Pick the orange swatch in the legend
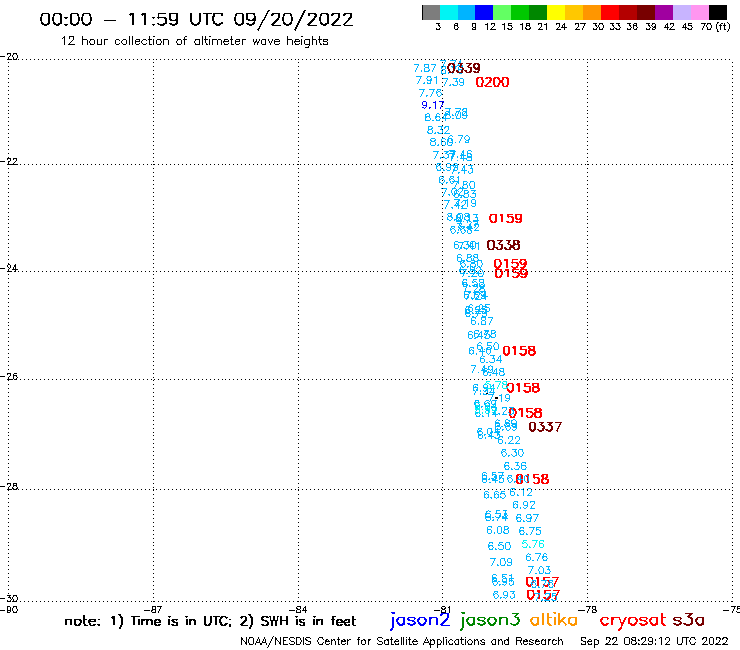The width and height of the screenshot is (740, 650). coord(592,12)
